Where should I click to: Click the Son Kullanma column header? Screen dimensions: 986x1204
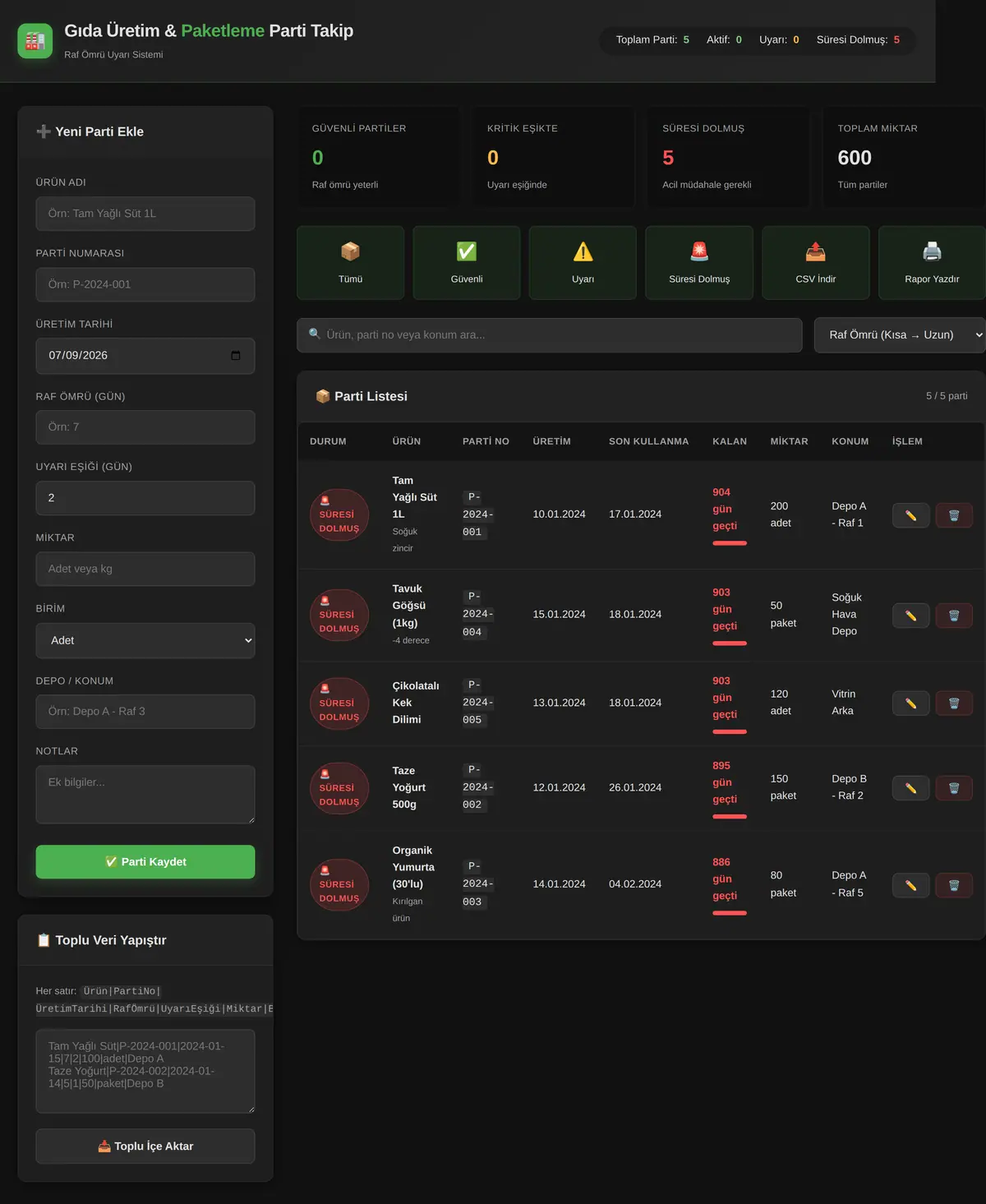pyautogui.click(x=649, y=441)
